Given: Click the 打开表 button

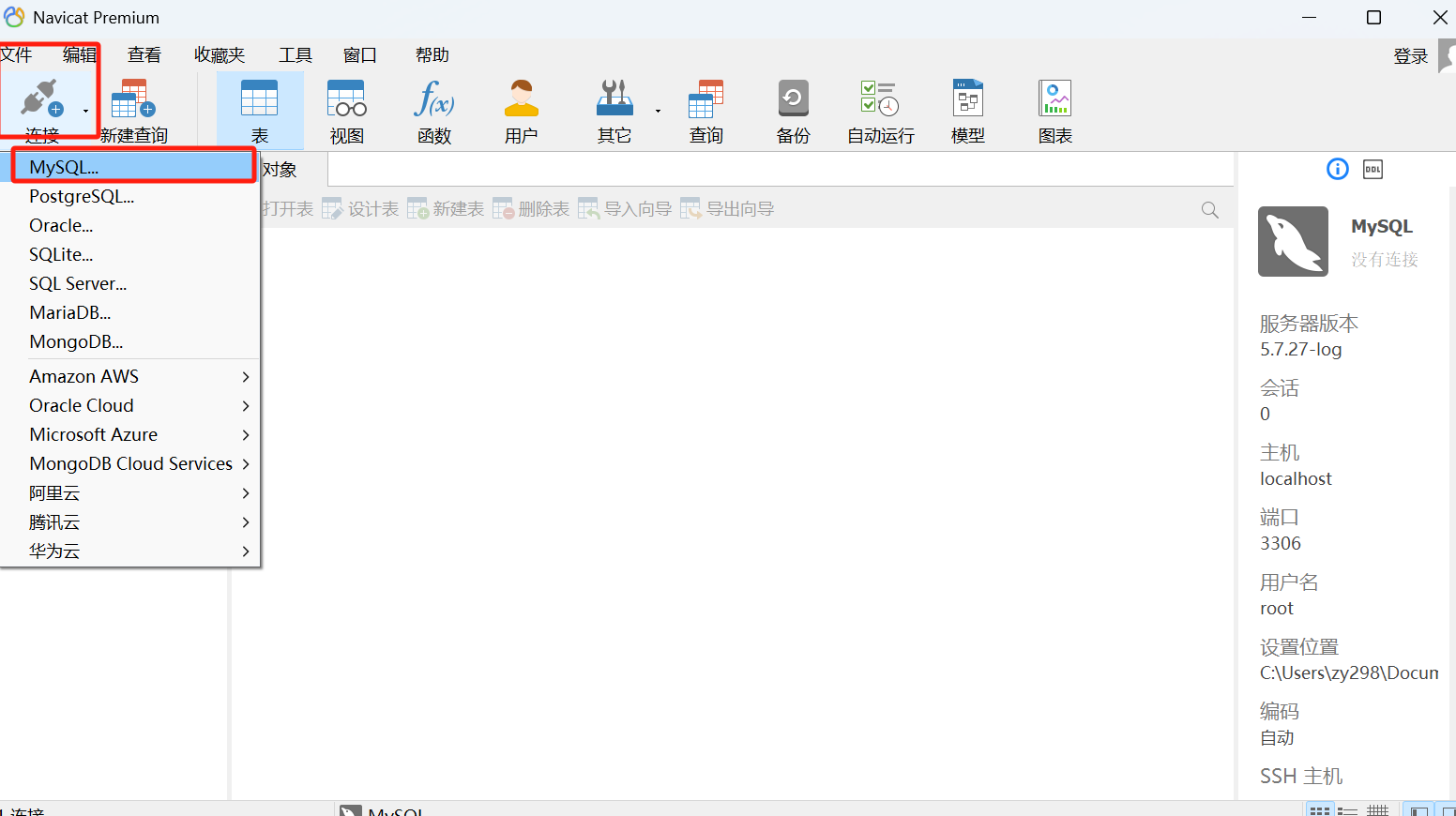Looking at the screenshot, I should point(286,209).
